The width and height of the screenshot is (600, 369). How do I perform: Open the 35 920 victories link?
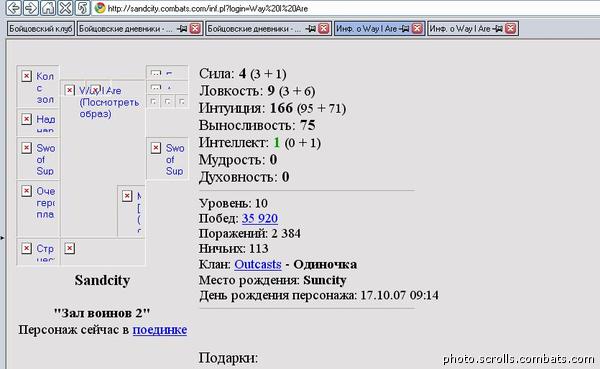point(259,218)
